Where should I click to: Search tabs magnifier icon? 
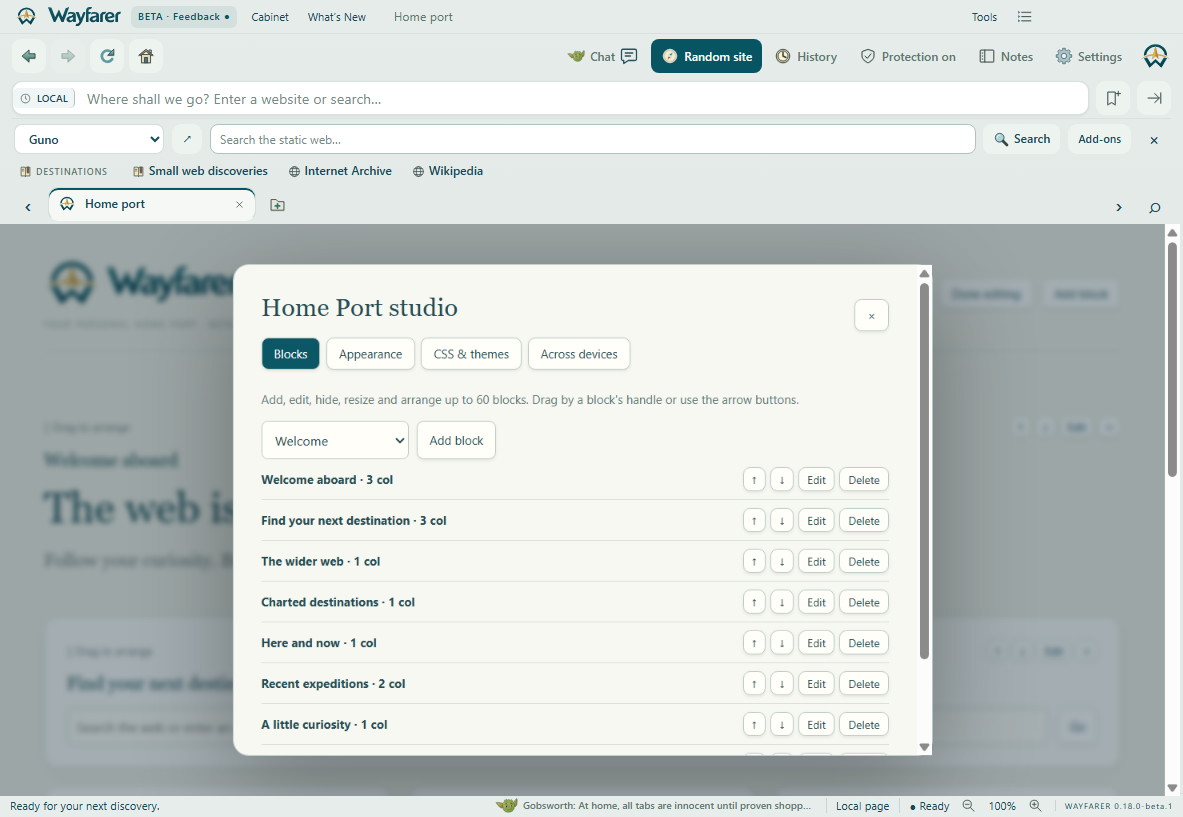pyautogui.click(x=1154, y=207)
